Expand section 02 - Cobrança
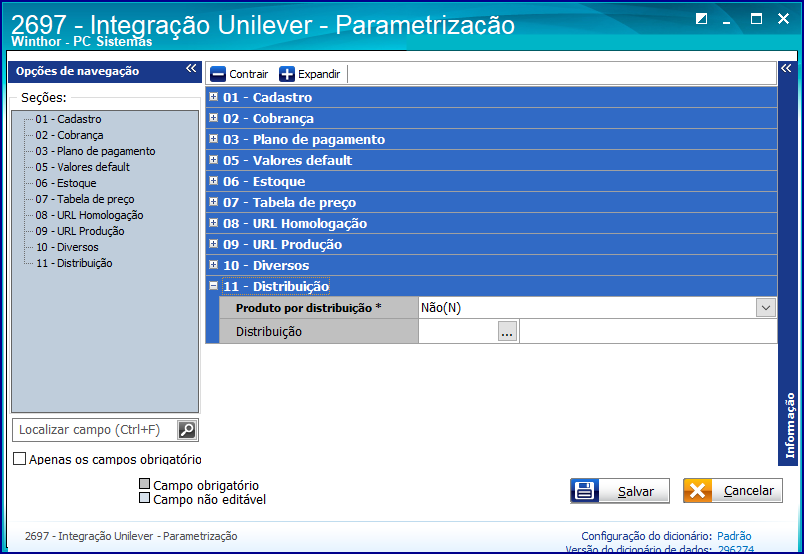This screenshot has width=804, height=554. (214, 117)
